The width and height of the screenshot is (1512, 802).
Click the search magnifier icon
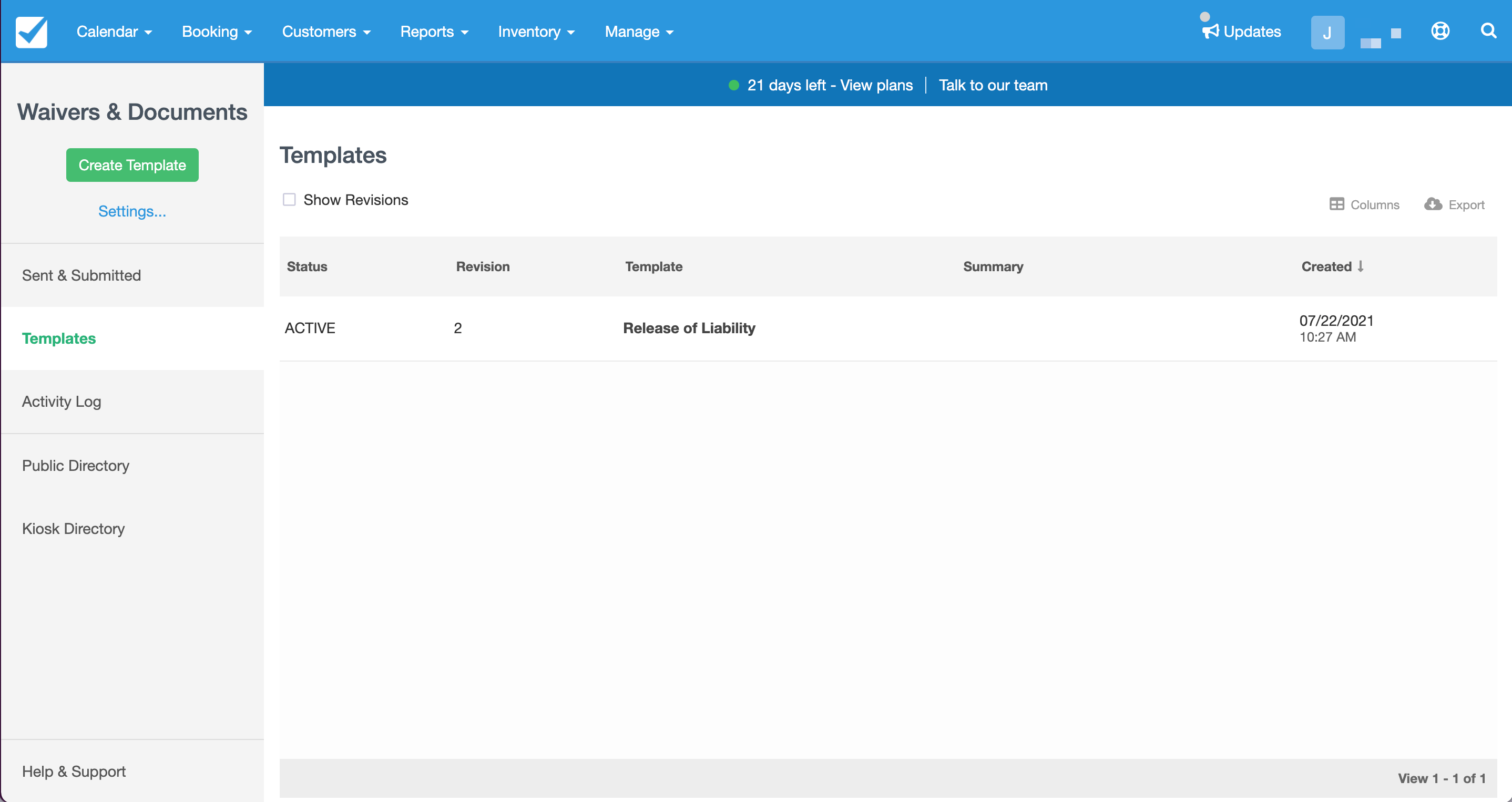click(x=1488, y=30)
